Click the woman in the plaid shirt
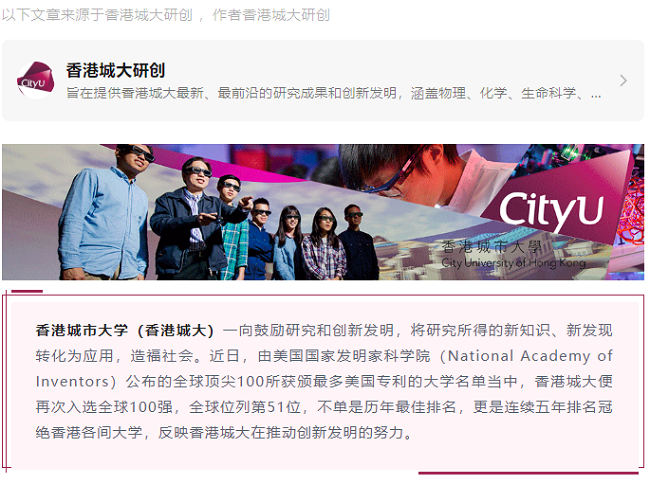This screenshot has width=650, height=484. [323, 245]
